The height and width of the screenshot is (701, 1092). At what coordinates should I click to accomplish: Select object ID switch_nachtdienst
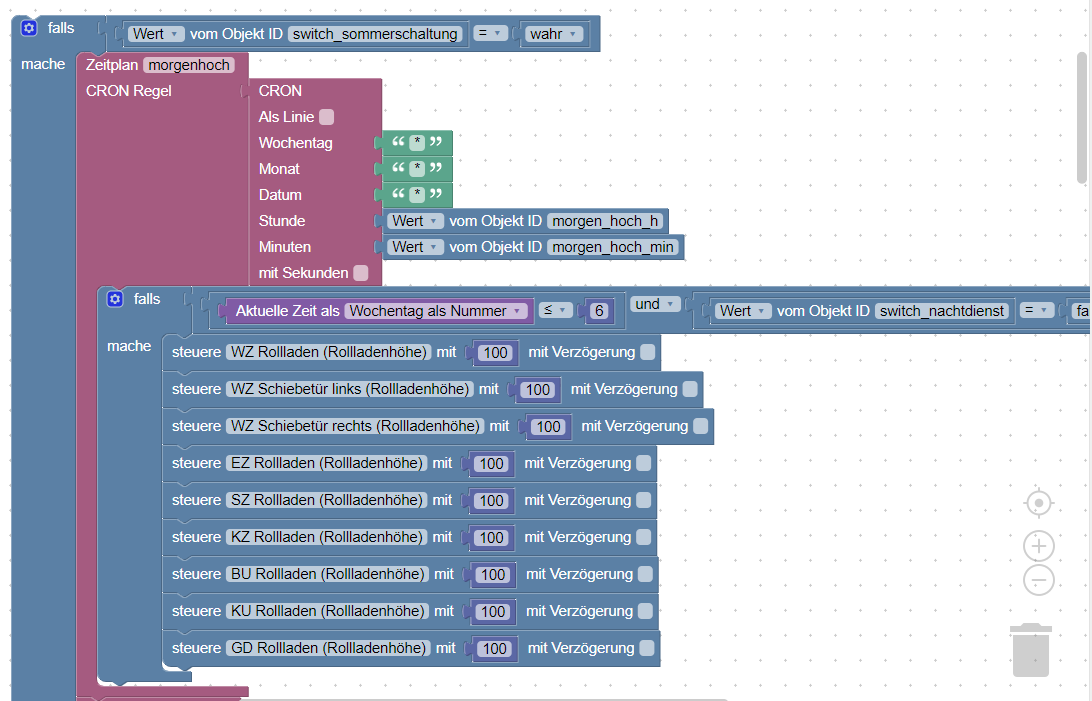[x=942, y=311]
